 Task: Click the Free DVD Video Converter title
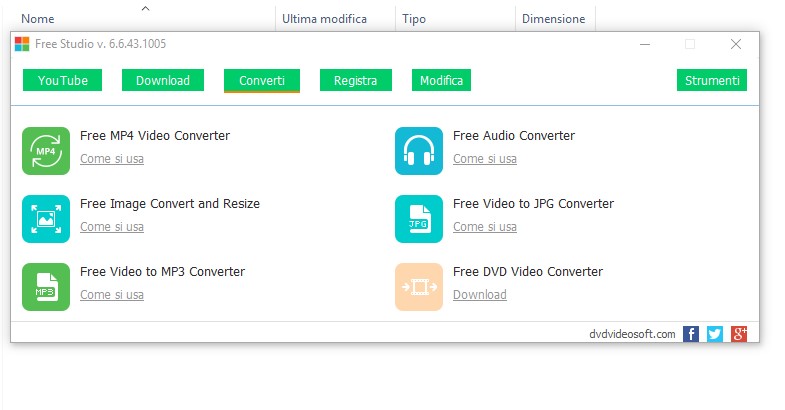pos(528,272)
